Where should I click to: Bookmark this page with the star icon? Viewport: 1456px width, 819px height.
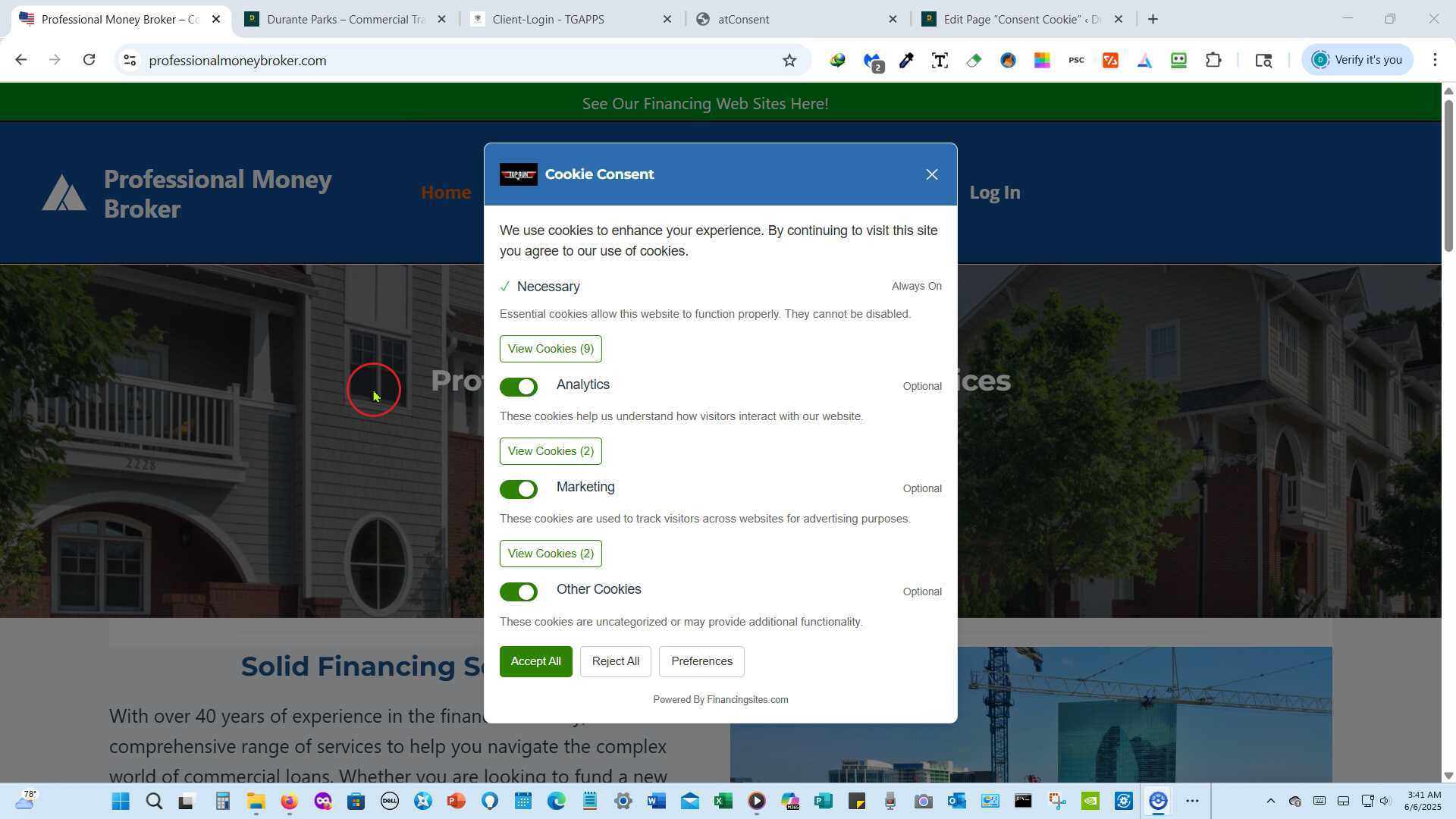pyautogui.click(x=789, y=61)
